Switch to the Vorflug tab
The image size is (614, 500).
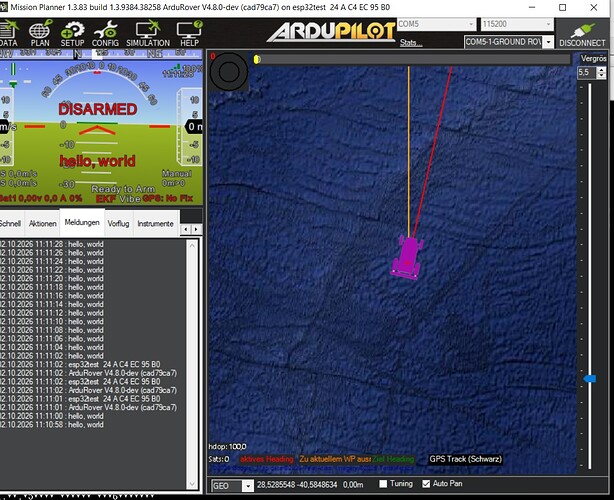pos(119,224)
